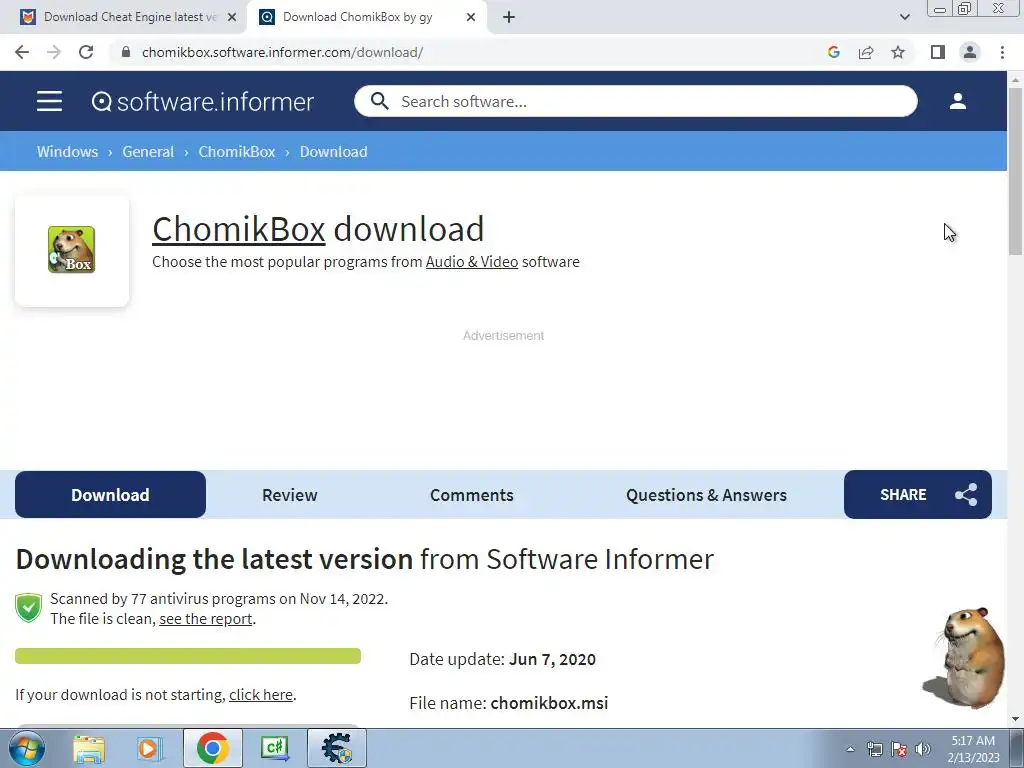Click the 'Date update: Jun 7, 2020' text
The height and width of the screenshot is (768, 1024).
click(502, 659)
